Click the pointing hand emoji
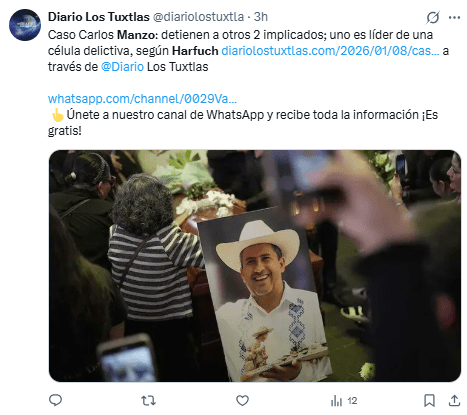467x415 pixels. [57, 115]
